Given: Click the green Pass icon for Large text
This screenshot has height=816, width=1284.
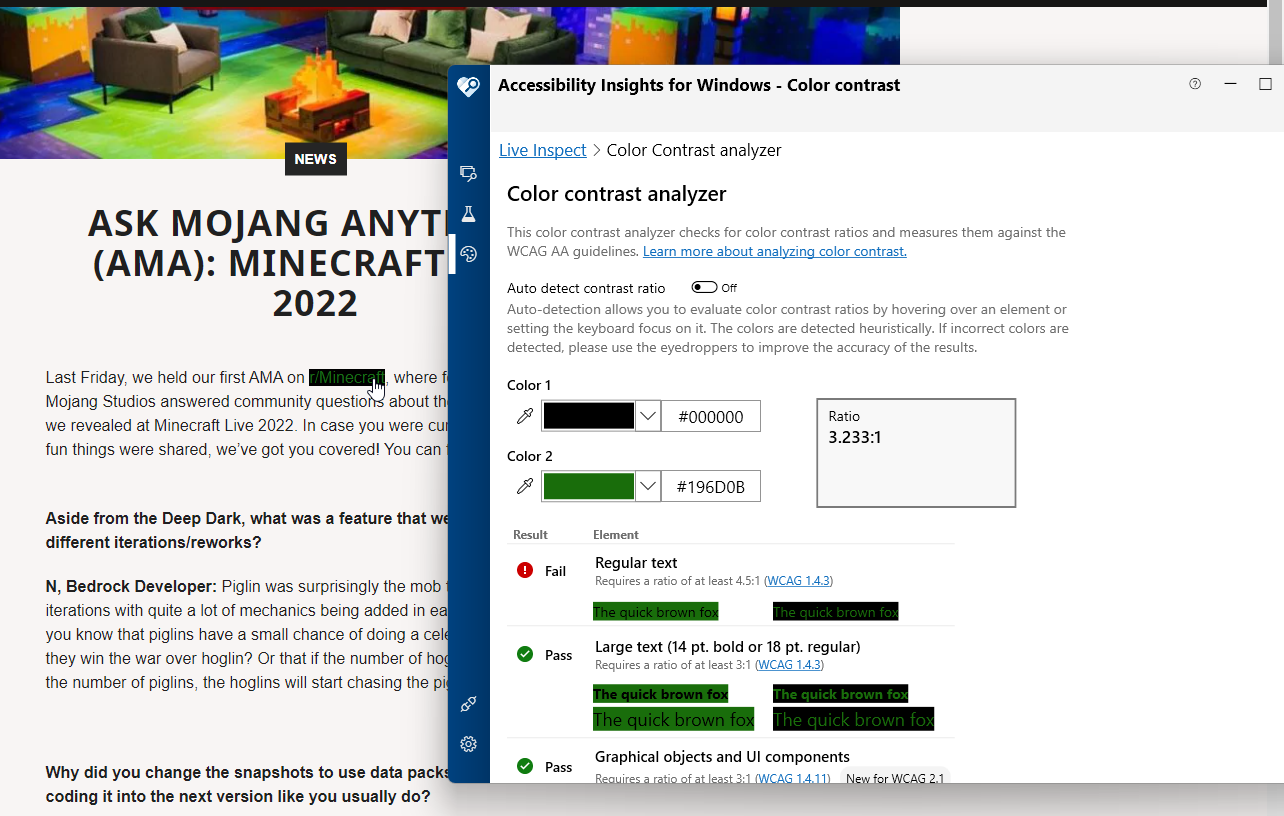Looking at the screenshot, I should point(525,655).
